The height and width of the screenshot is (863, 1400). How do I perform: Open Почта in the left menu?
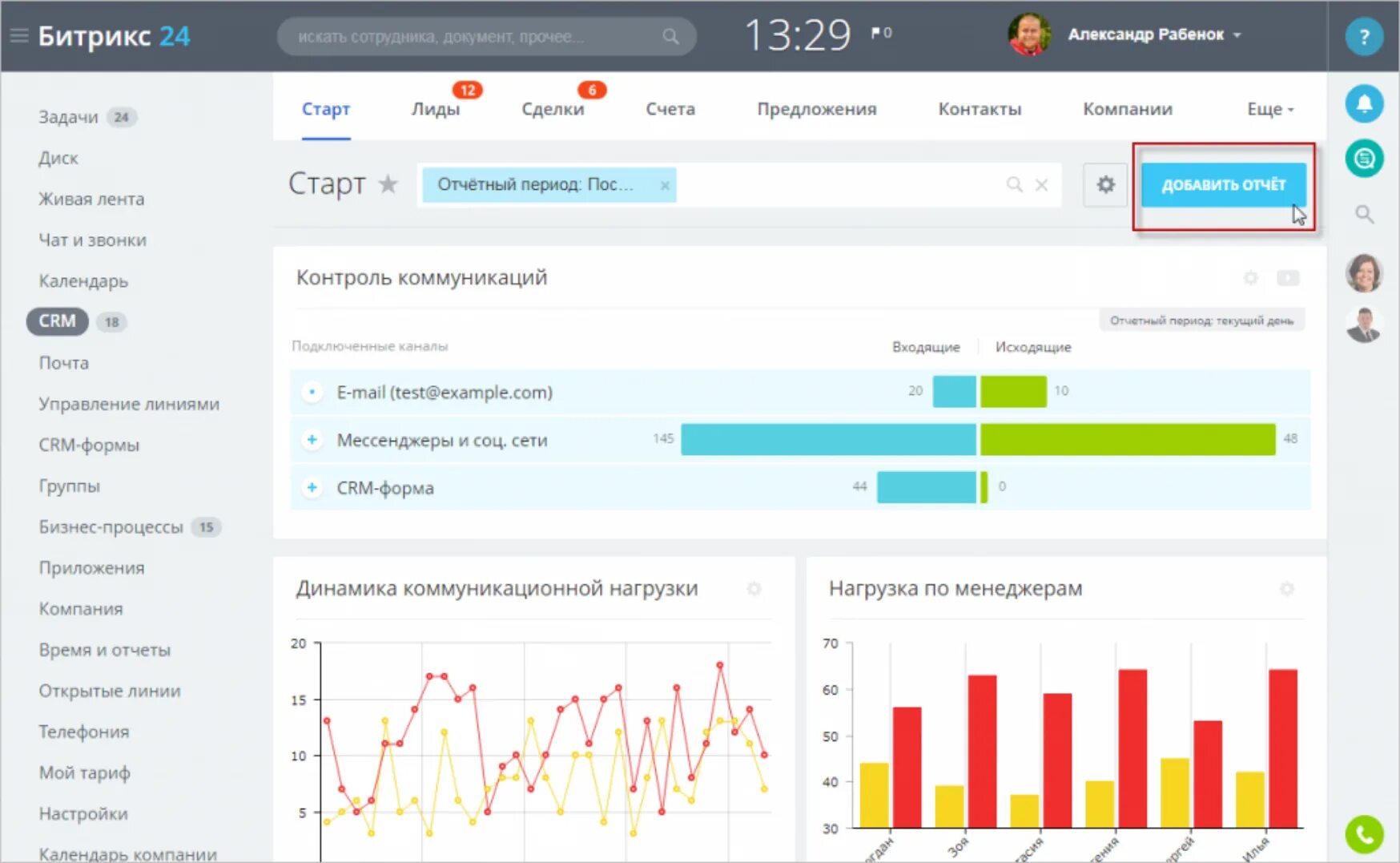tap(63, 363)
